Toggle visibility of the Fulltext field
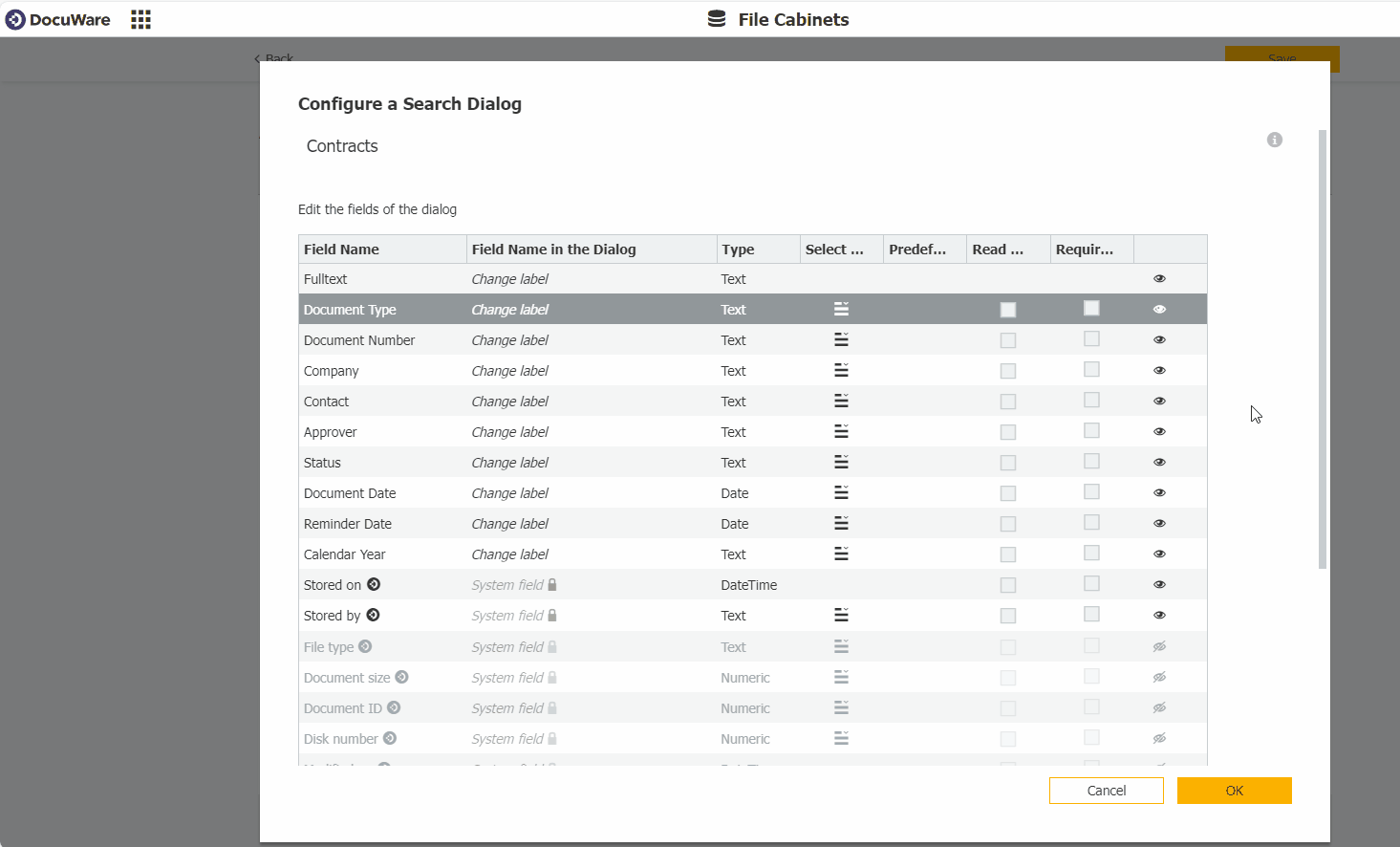Image resolution: width=1400 pixels, height=847 pixels. click(1159, 278)
